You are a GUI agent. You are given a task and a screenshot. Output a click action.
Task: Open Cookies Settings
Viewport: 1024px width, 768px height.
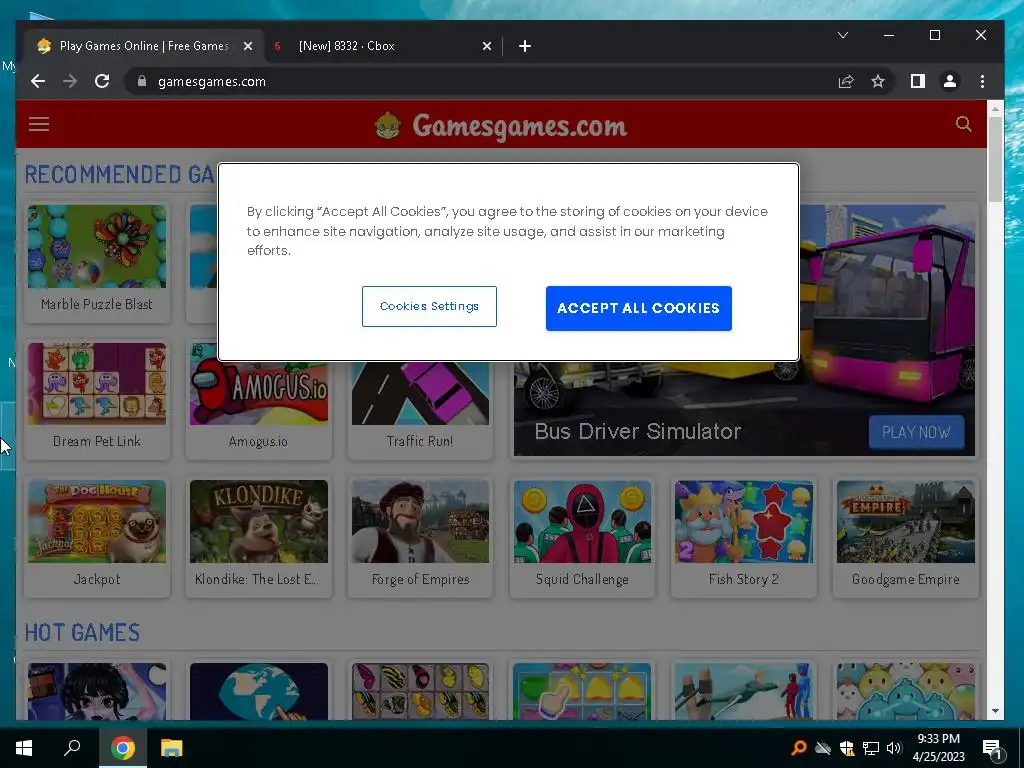(x=429, y=306)
